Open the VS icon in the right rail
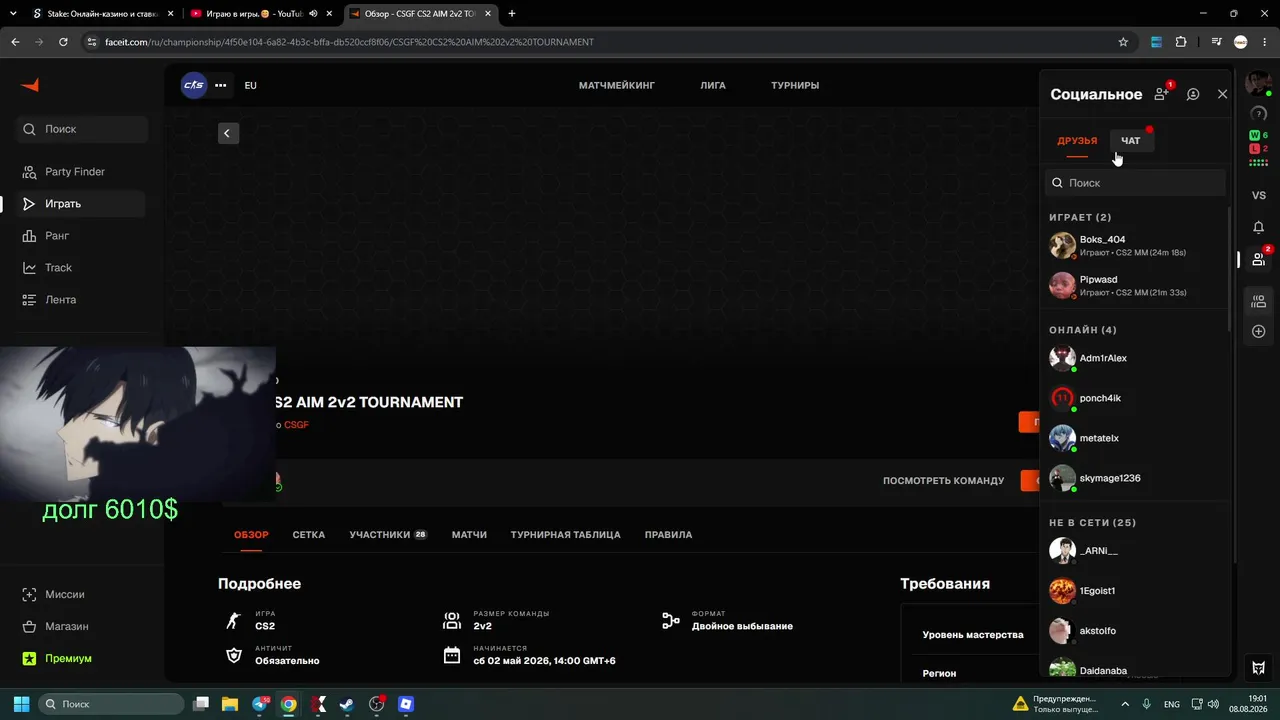Image resolution: width=1280 pixels, height=720 pixels. (x=1259, y=195)
